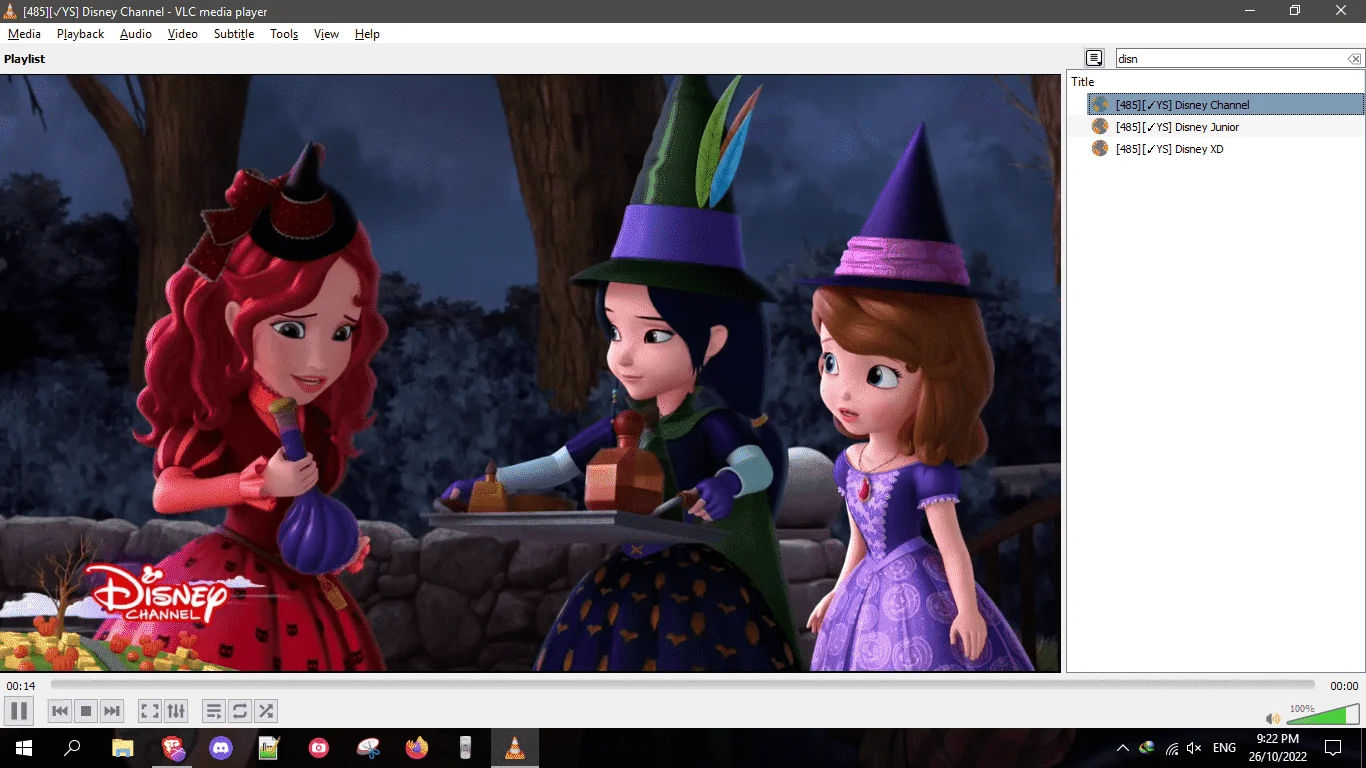1366x768 pixels.
Task: Change playlist view mode icon
Action: click(x=1094, y=59)
